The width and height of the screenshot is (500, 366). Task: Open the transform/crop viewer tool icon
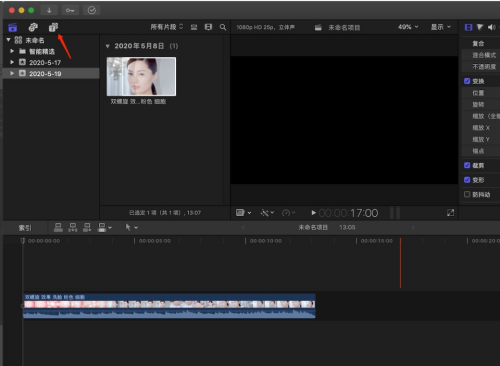point(240,213)
